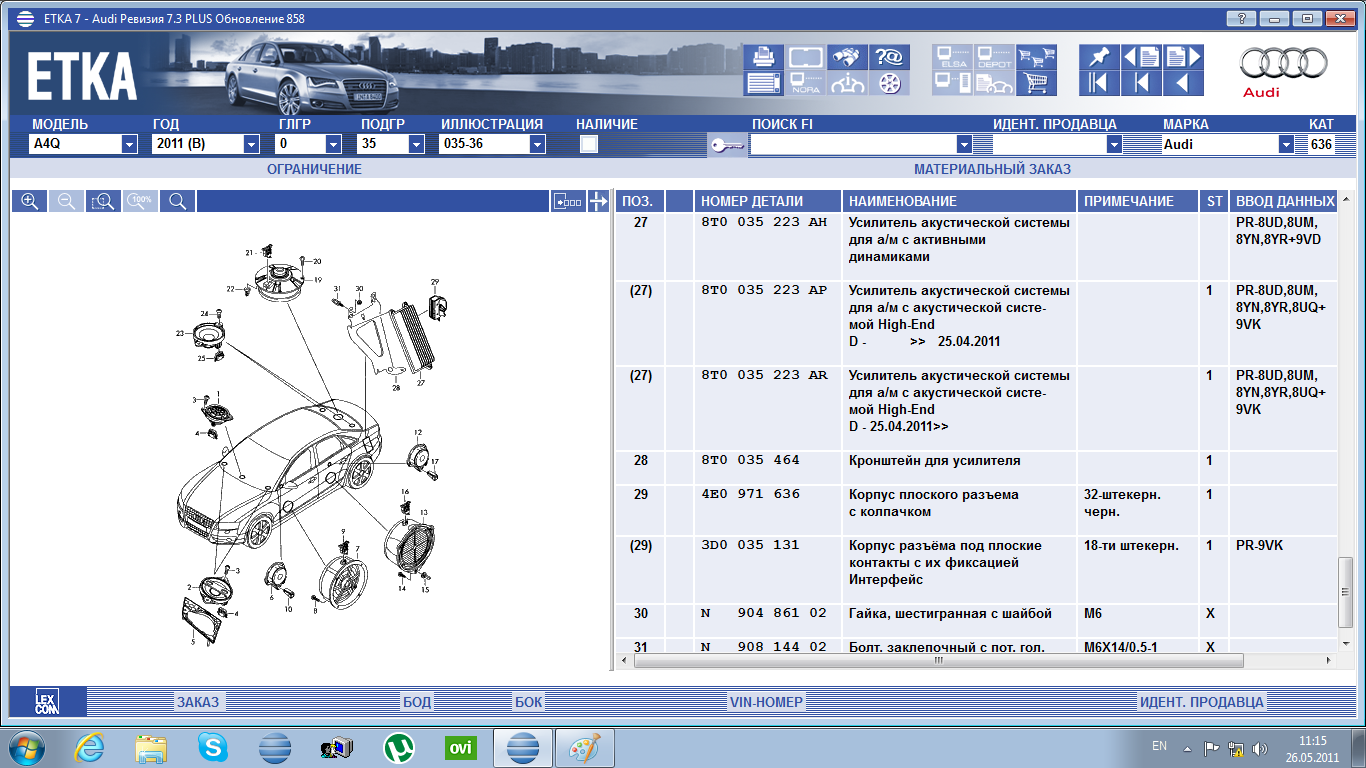Zoom in on the illustration

[29, 201]
